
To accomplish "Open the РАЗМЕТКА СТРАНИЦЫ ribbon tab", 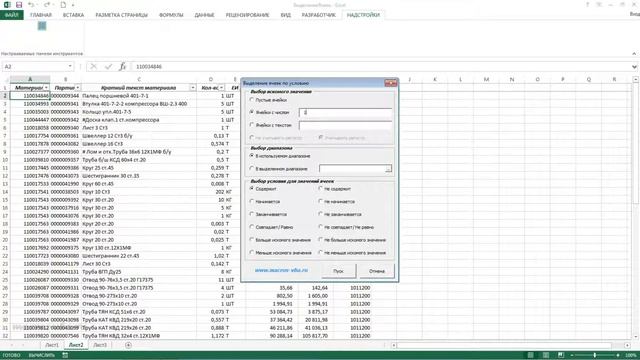I will pos(122,15).
